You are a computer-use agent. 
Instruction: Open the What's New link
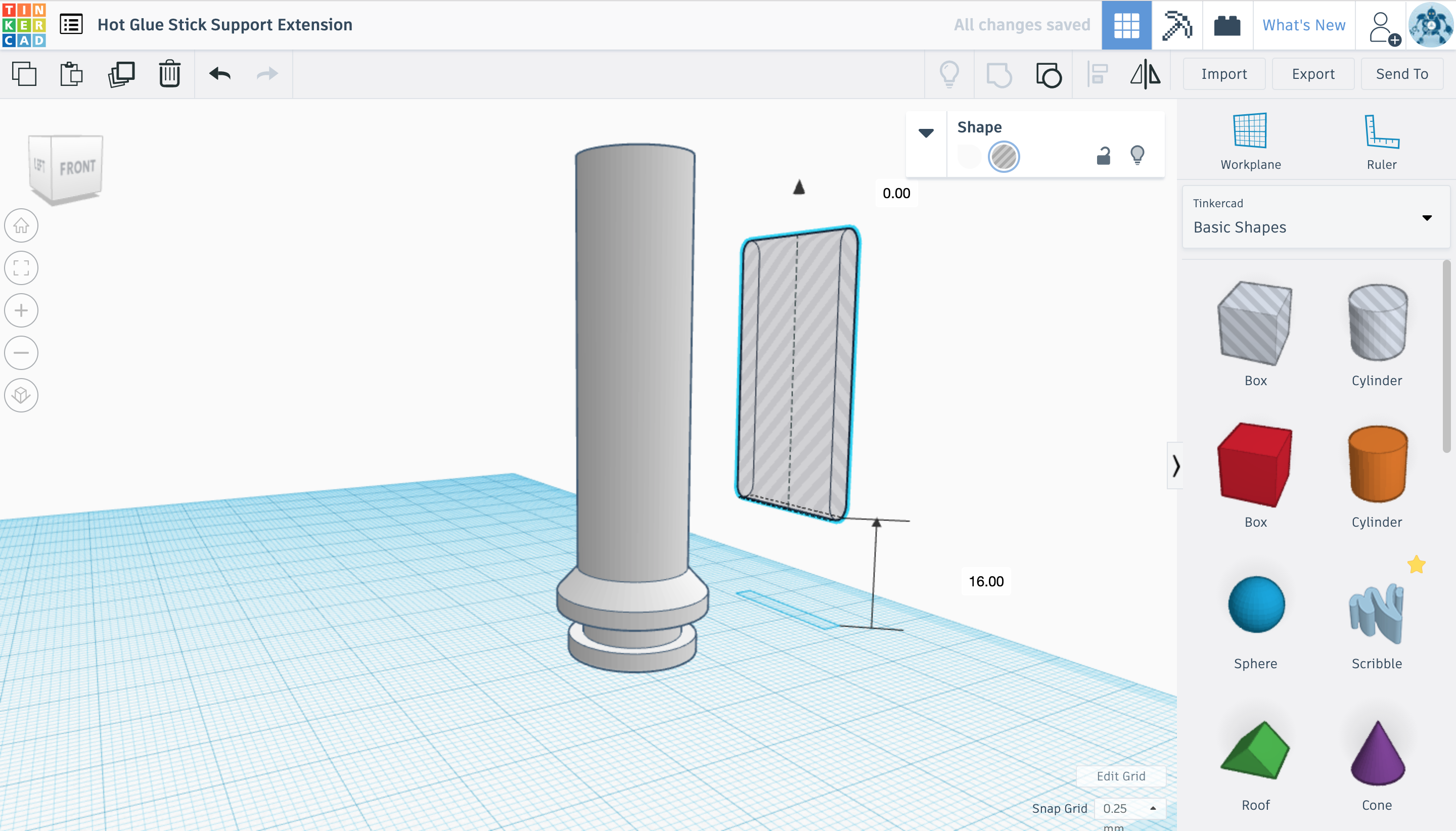tap(1304, 25)
